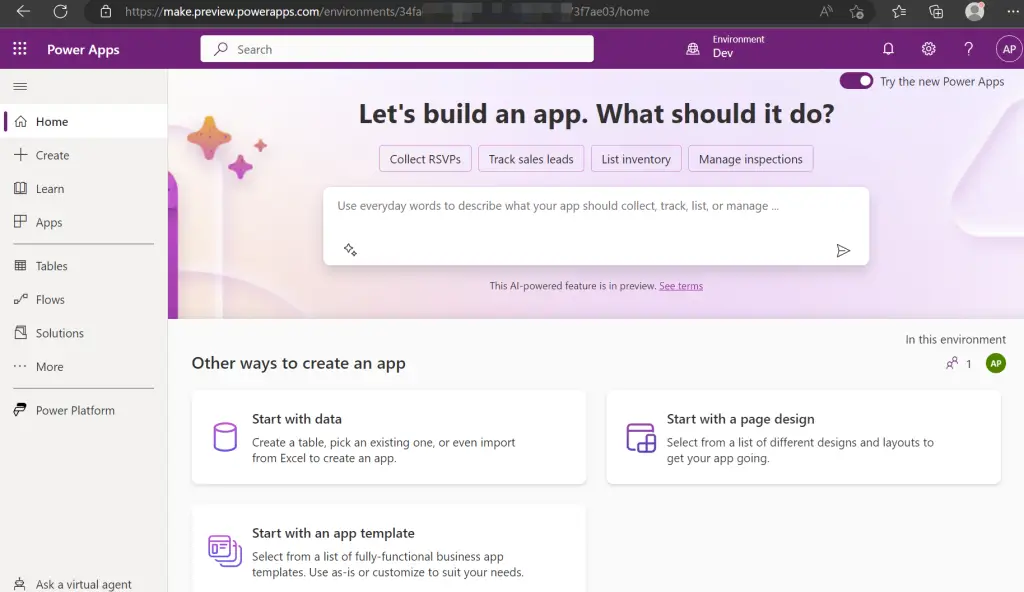
Task: Click the people icon under In this environment
Action: pos(952,363)
